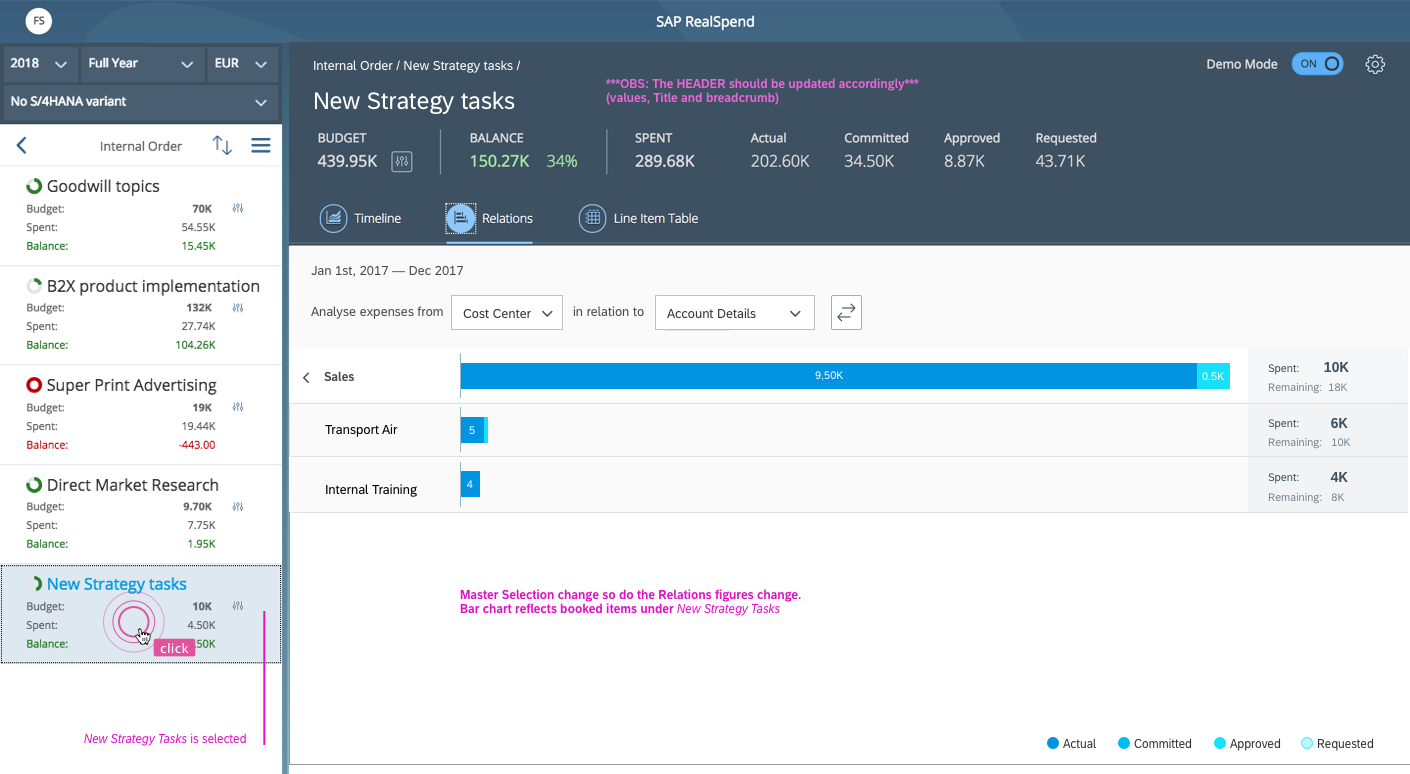
Task: Open budget adjust icon next to 439.95K
Action: point(402,161)
